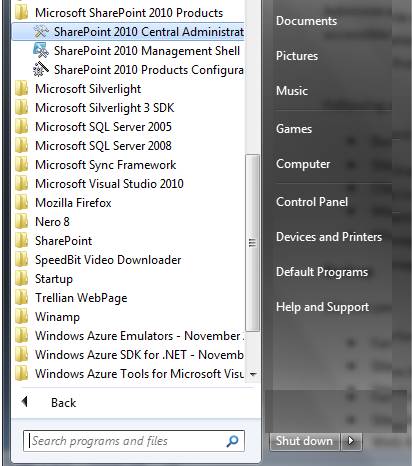Click the Shut down button
Screen dimensions: 412x466
tap(304, 441)
